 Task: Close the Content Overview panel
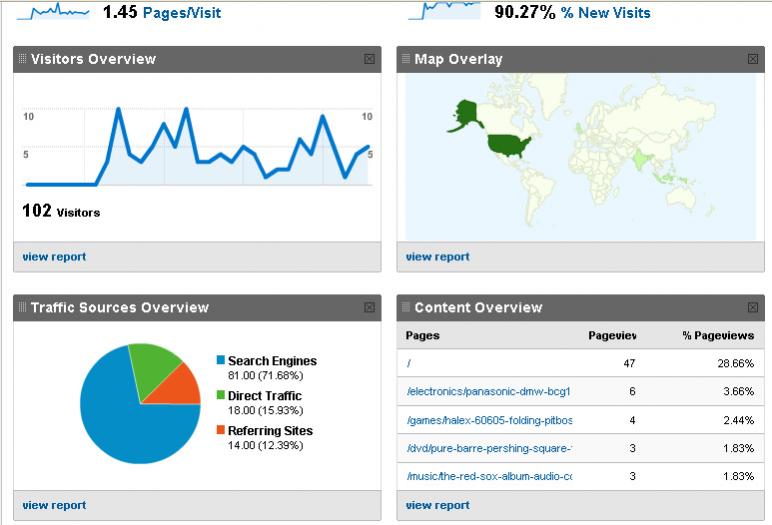pos(753,308)
